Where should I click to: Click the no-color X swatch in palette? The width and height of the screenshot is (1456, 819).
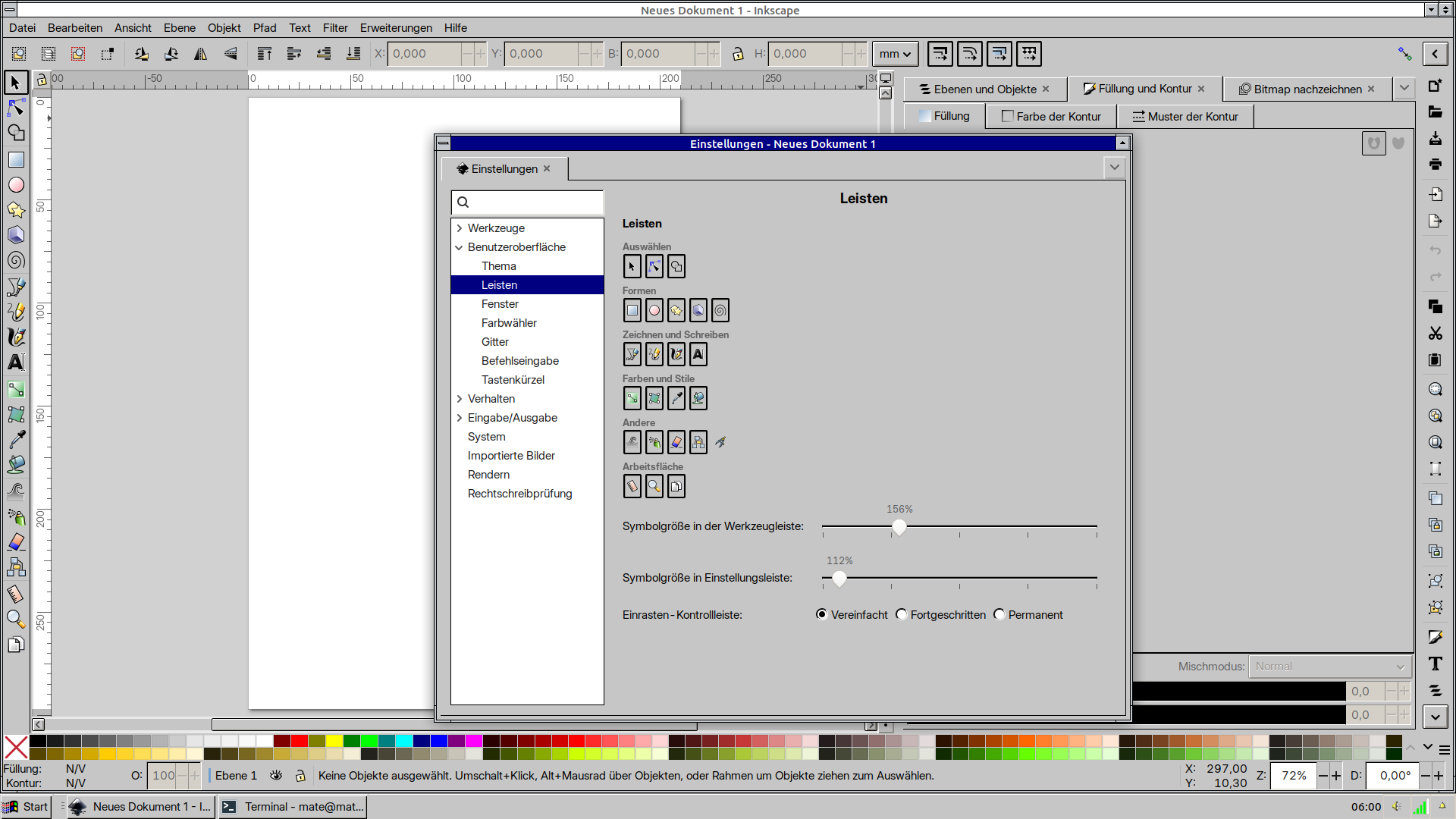(16, 747)
